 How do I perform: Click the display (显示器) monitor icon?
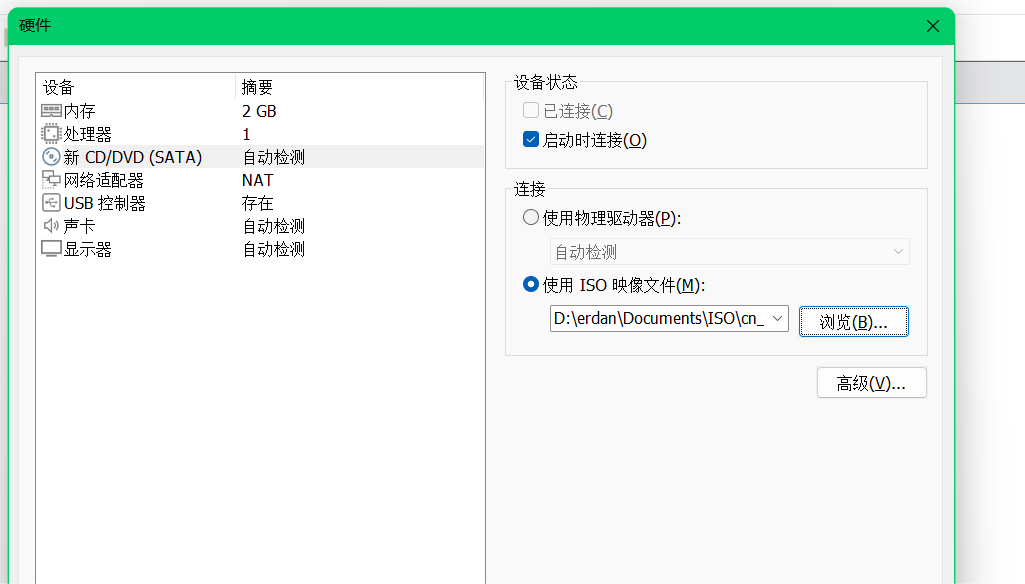(51, 249)
